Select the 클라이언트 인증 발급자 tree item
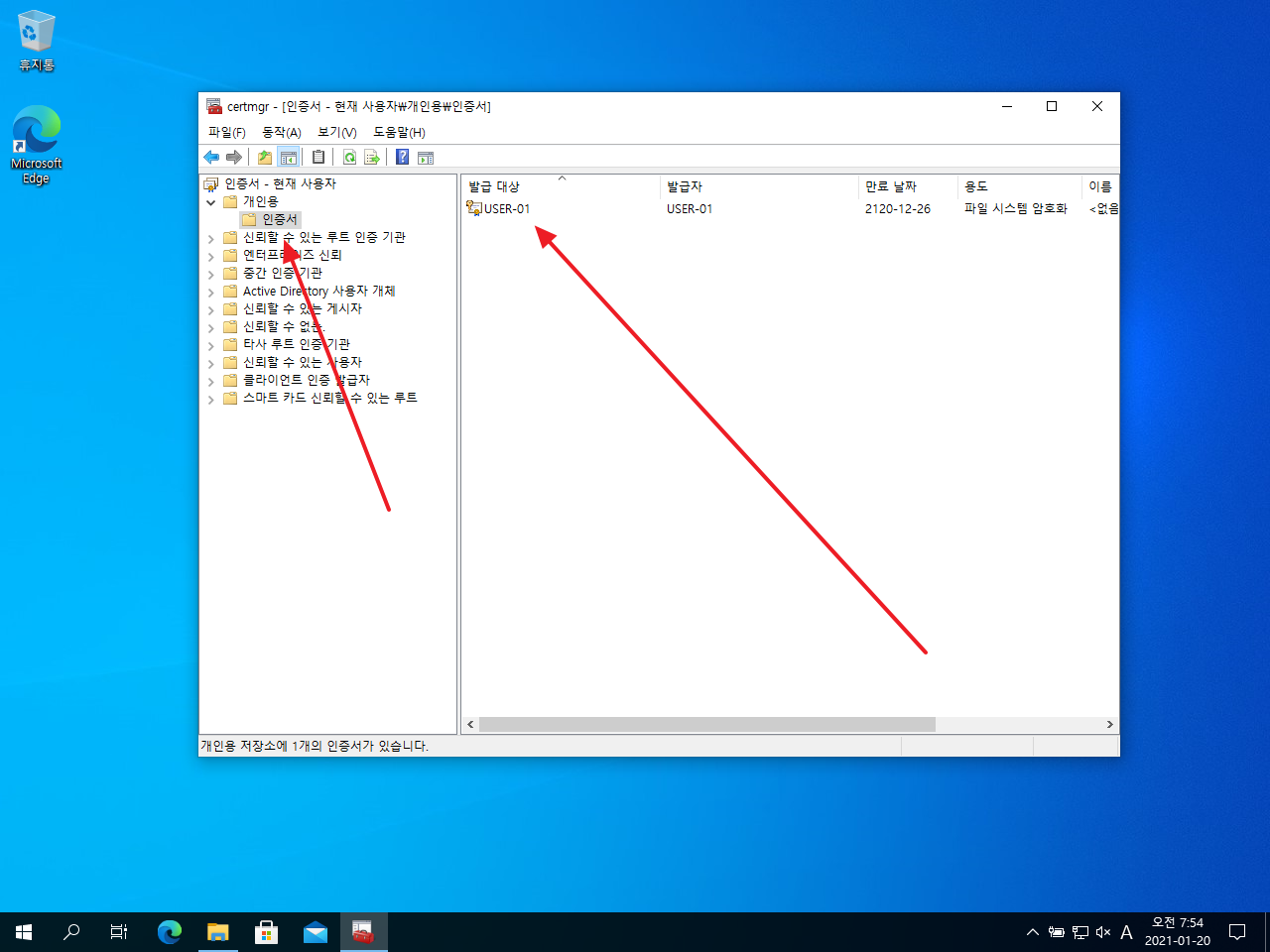This screenshot has width=1270, height=952. point(307,380)
